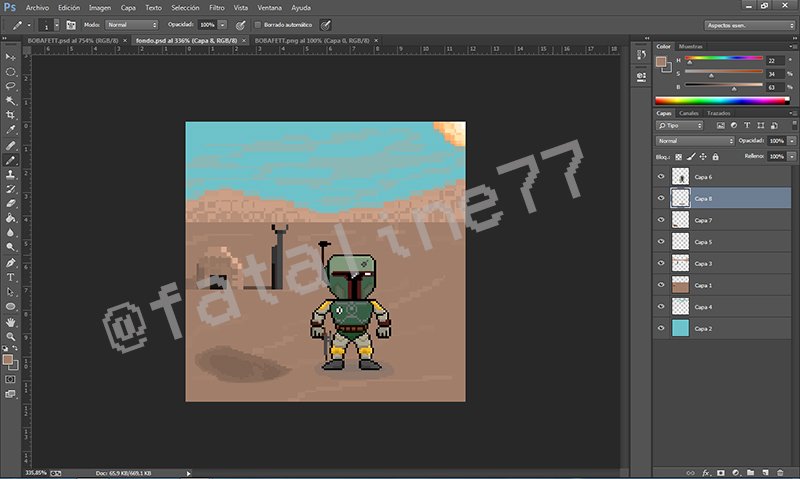The height and width of the screenshot is (479, 800).
Task: Open the layer filter Tipo dropdown
Action: (680, 125)
